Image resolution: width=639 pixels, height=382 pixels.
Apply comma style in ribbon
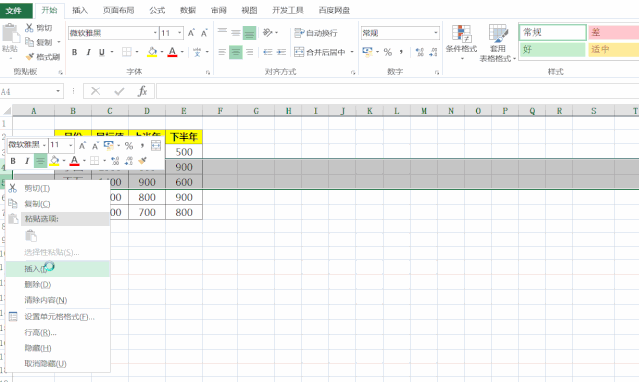(x=401, y=52)
